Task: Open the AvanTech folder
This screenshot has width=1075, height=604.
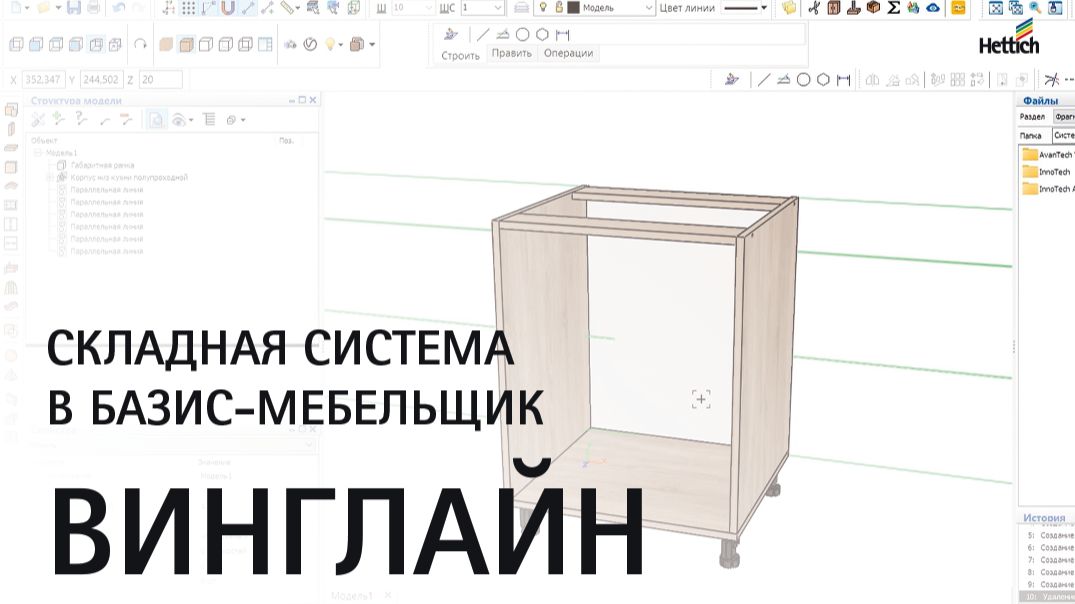Action: [x=1048, y=155]
